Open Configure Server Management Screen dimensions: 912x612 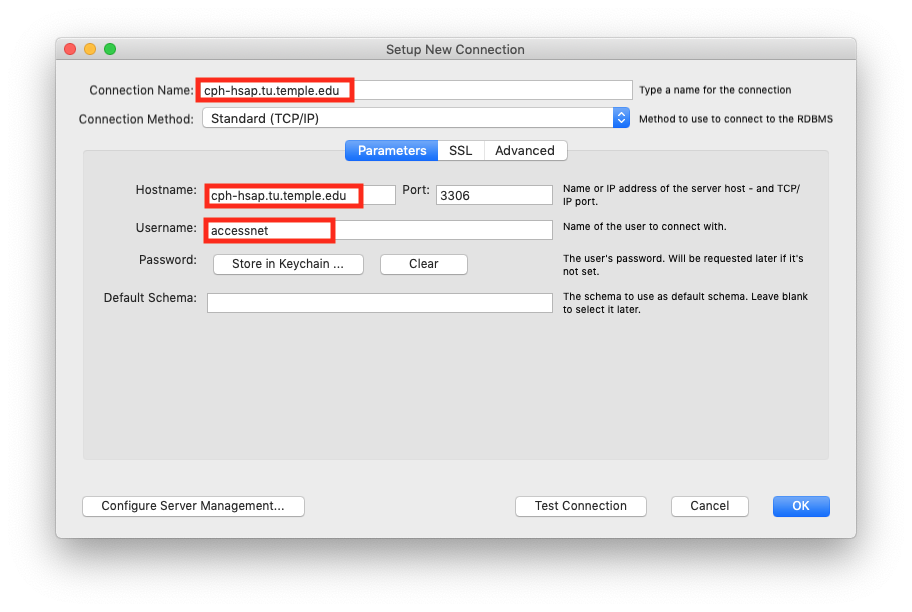pyautogui.click(x=193, y=506)
